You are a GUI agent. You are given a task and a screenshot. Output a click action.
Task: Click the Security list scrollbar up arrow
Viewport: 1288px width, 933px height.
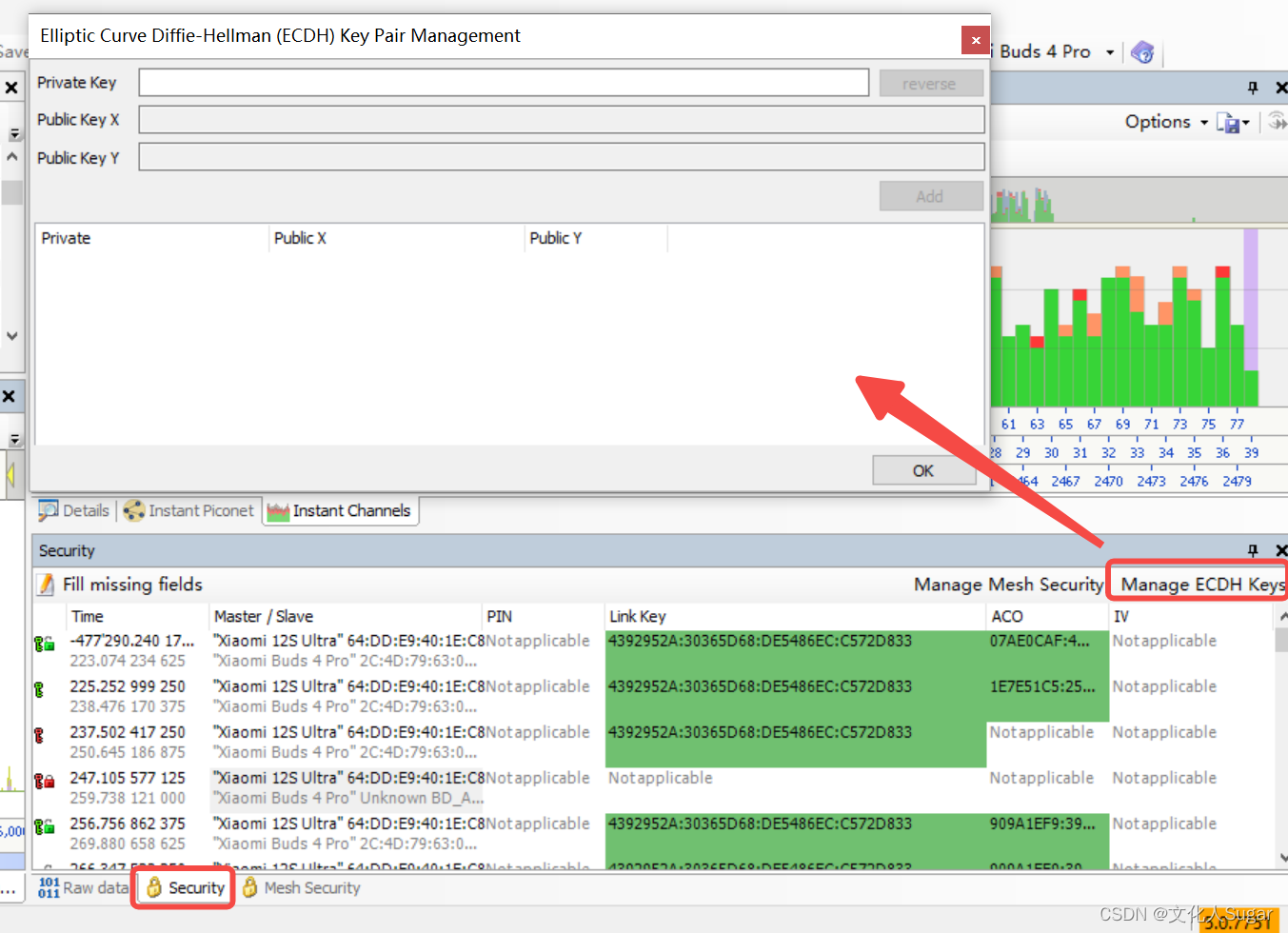click(1281, 617)
